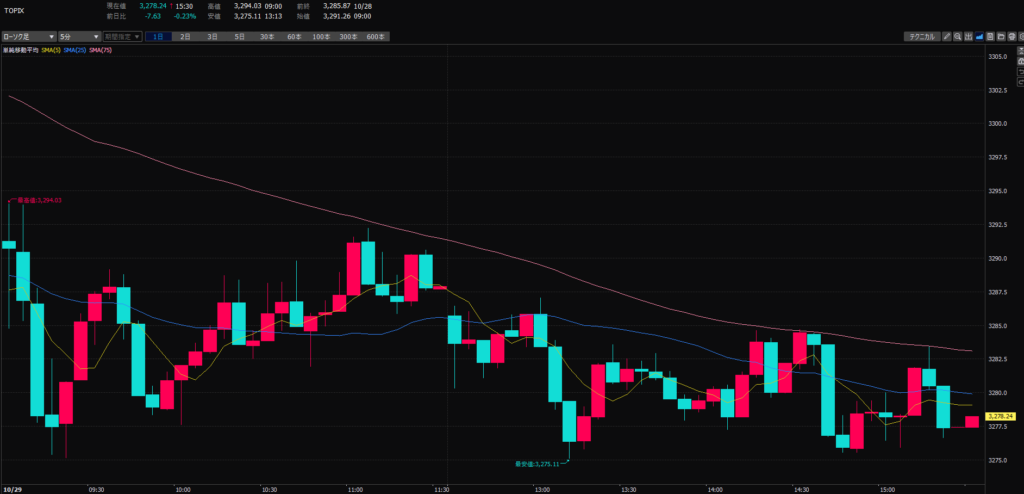Open the folder icon in chart toolbar

click(999, 36)
